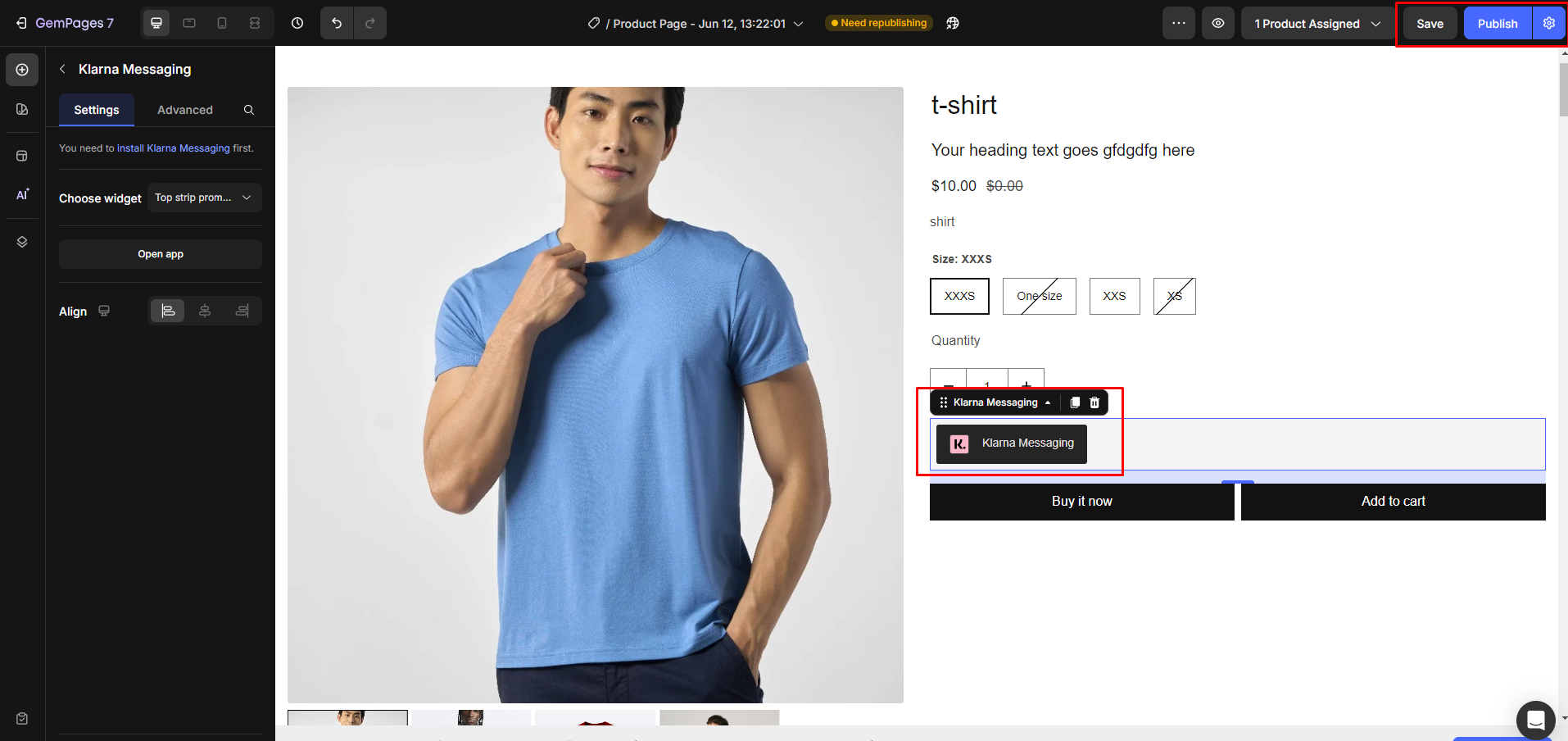The height and width of the screenshot is (741, 1568).
Task: Open version history clock icon
Action: coord(297,23)
